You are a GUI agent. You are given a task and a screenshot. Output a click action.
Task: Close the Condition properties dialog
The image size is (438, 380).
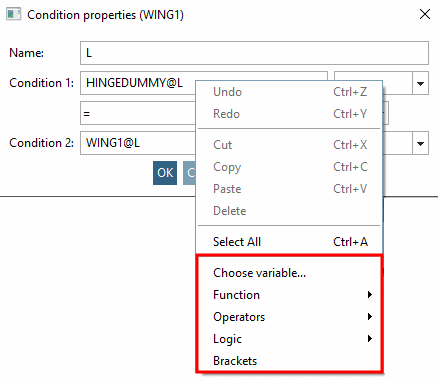425,14
